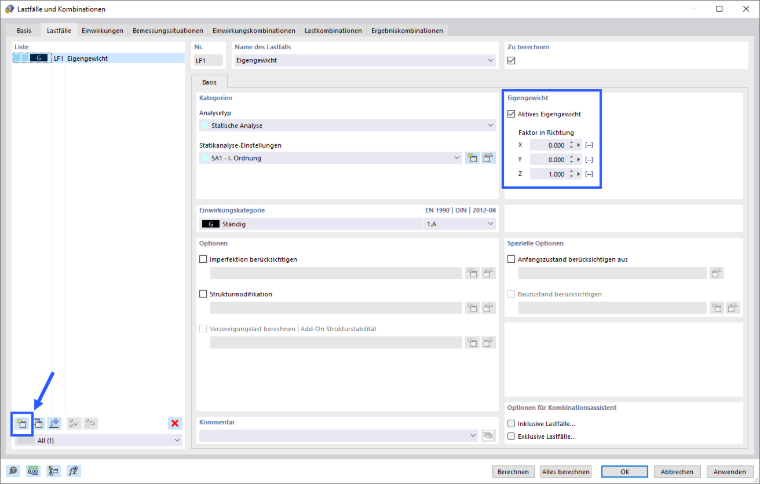The width and height of the screenshot is (760, 484).
Task: Click edit icon for Anfangszustand field
Action: point(716,273)
